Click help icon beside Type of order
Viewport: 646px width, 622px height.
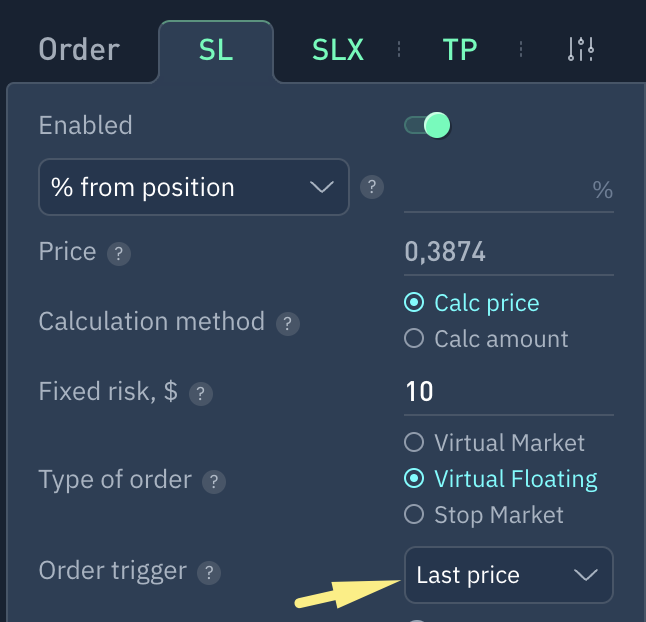point(214,482)
